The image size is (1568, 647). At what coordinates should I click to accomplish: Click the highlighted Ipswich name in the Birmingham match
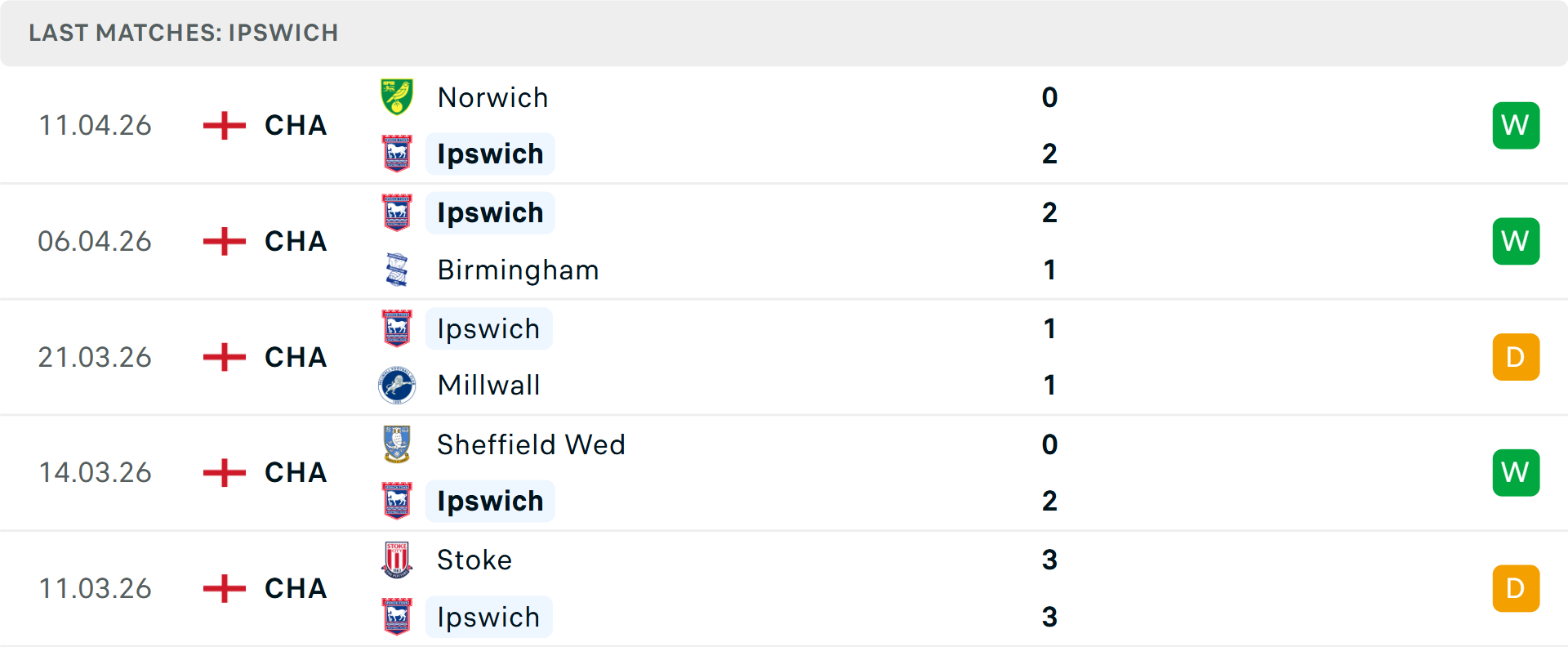tap(490, 212)
